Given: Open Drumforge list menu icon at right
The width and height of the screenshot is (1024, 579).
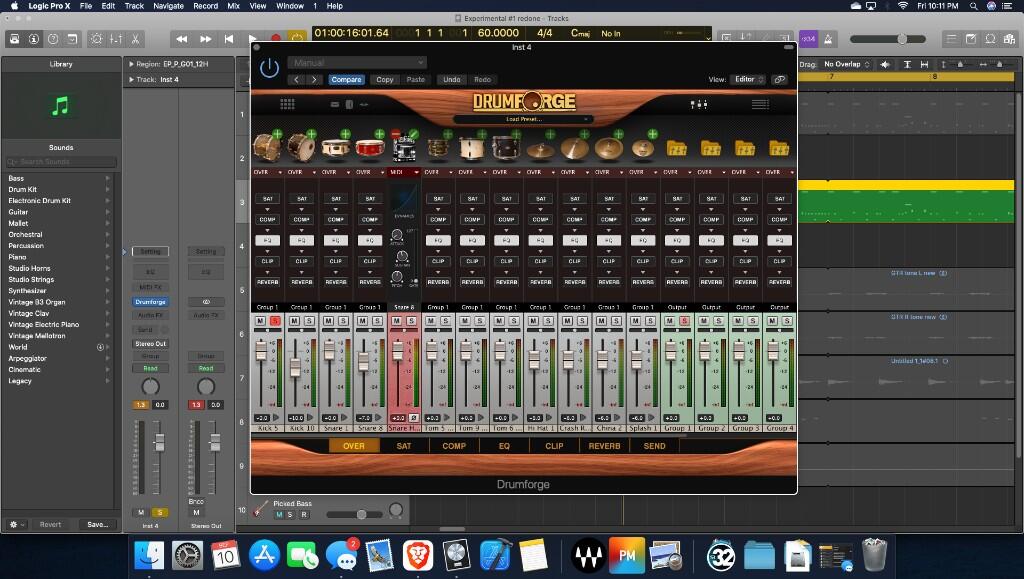Looking at the screenshot, I should 760,104.
